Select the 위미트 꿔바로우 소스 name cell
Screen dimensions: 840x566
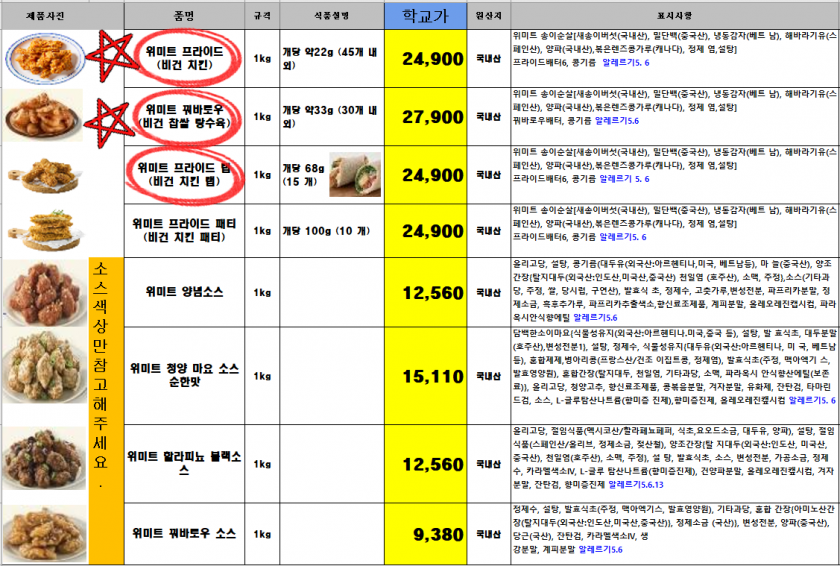(x=184, y=534)
